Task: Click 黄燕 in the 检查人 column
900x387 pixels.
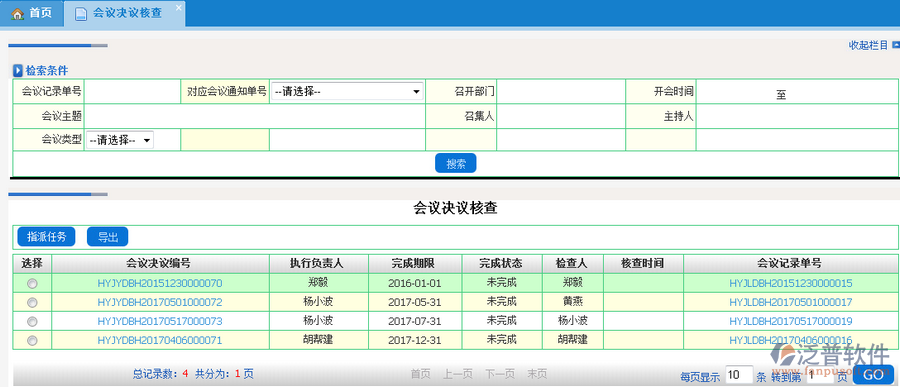Action: coord(572,301)
